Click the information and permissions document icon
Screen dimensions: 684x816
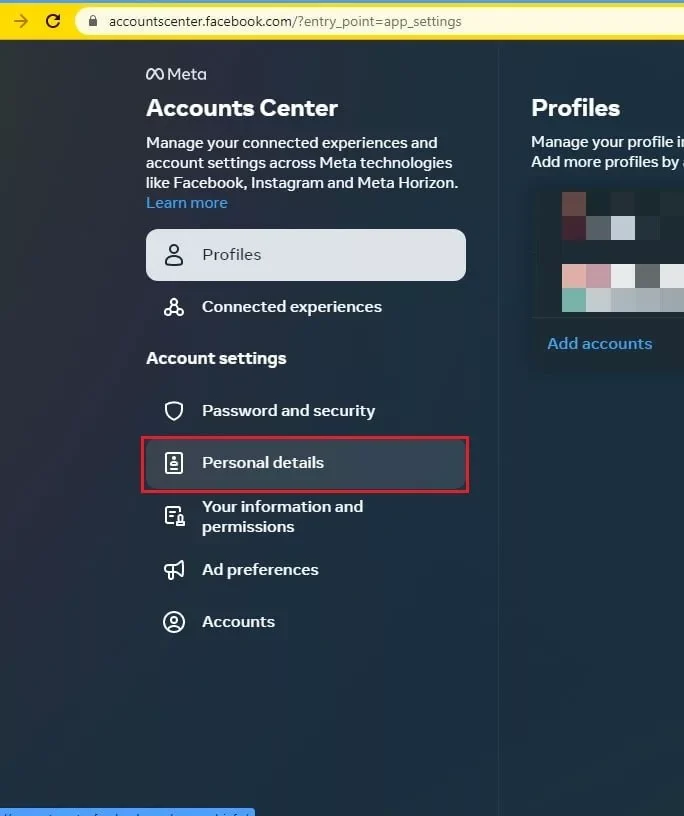click(x=174, y=516)
